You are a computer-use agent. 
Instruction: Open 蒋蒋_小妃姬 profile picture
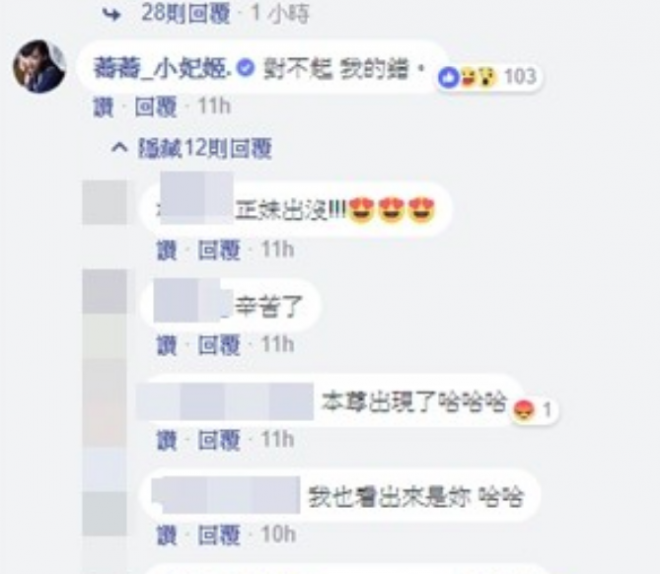tap(40, 66)
